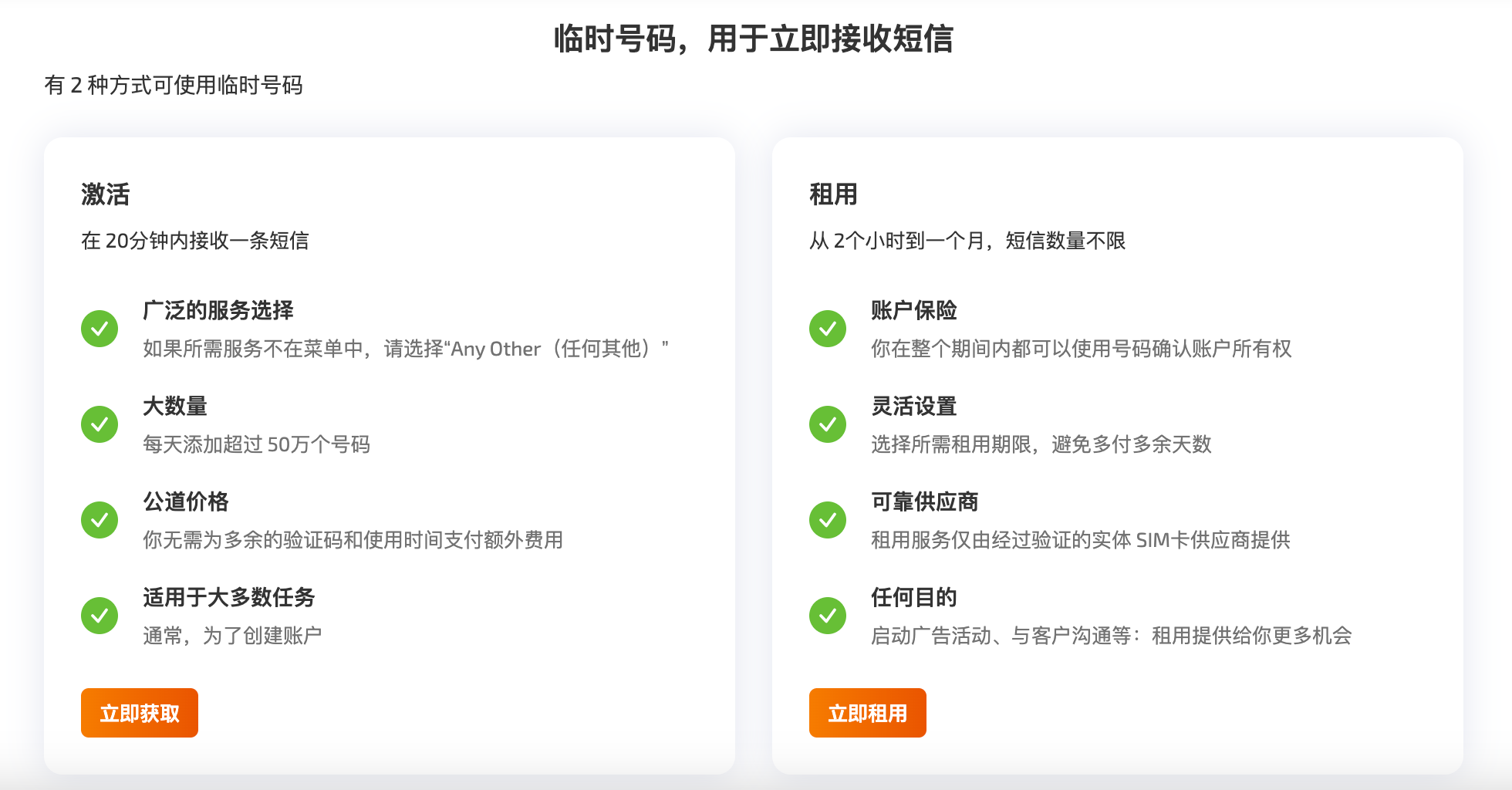Click the green checkmark beside 账户保险

[827, 328]
